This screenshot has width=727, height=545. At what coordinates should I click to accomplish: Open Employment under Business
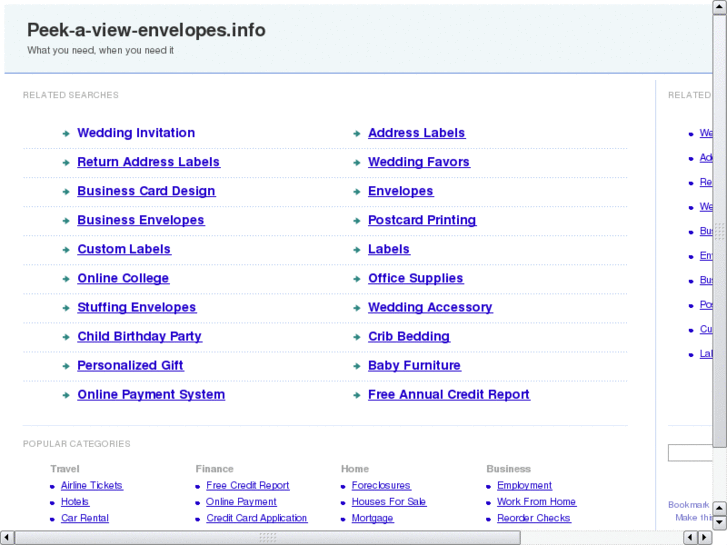click(x=524, y=486)
